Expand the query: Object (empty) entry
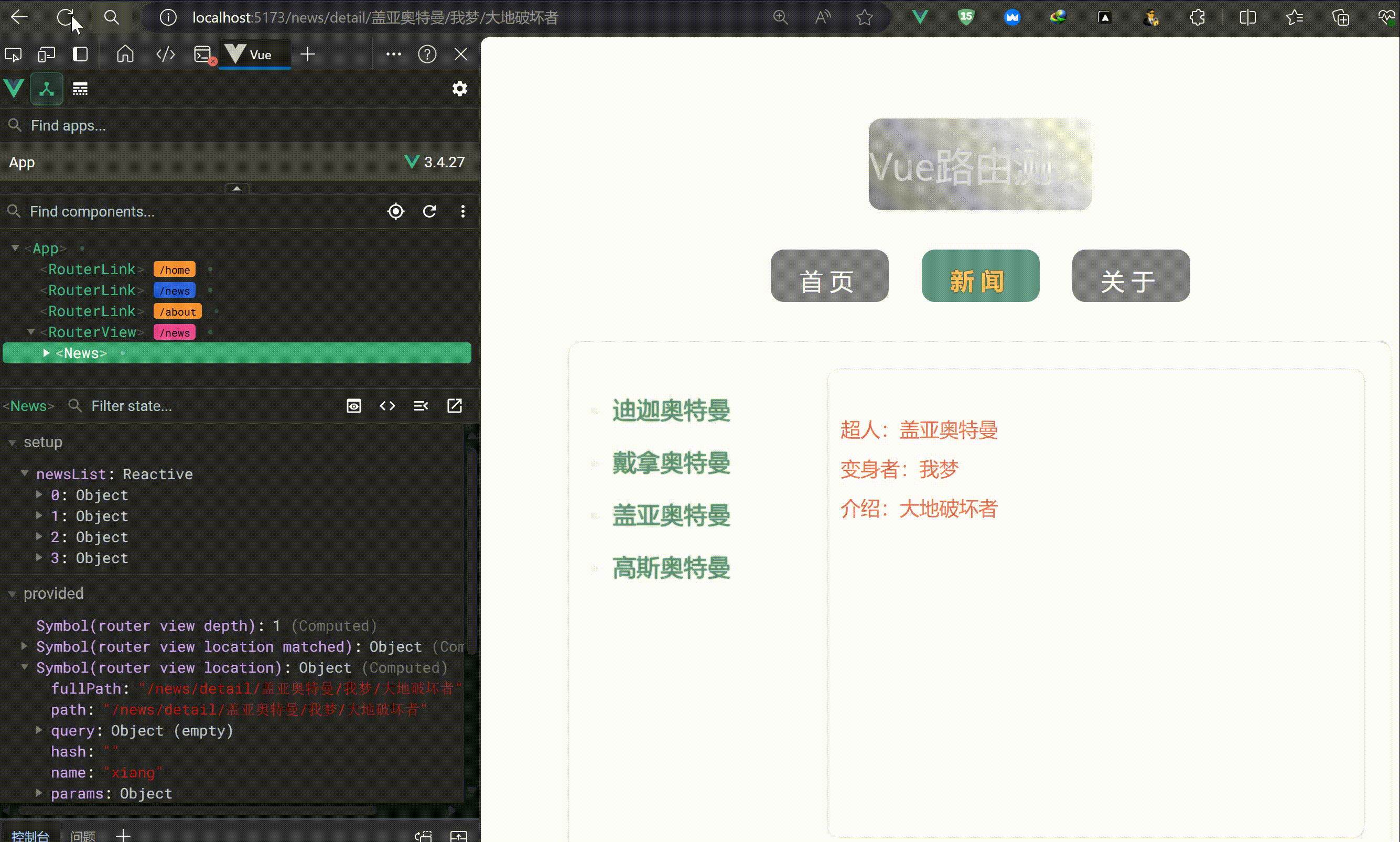This screenshot has height=842, width=1400. tap(39, 730)
